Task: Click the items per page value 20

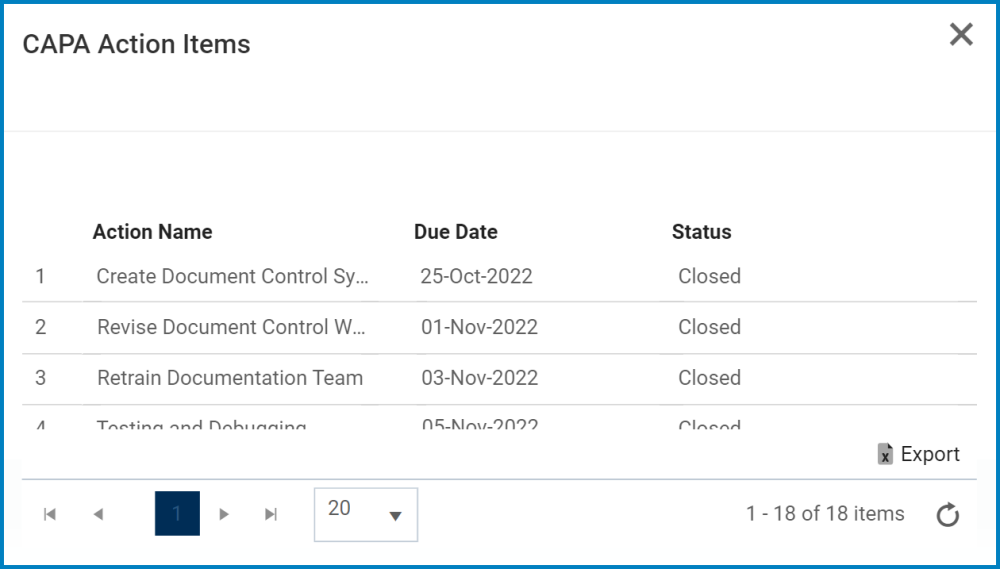Action: pos(340,508)
